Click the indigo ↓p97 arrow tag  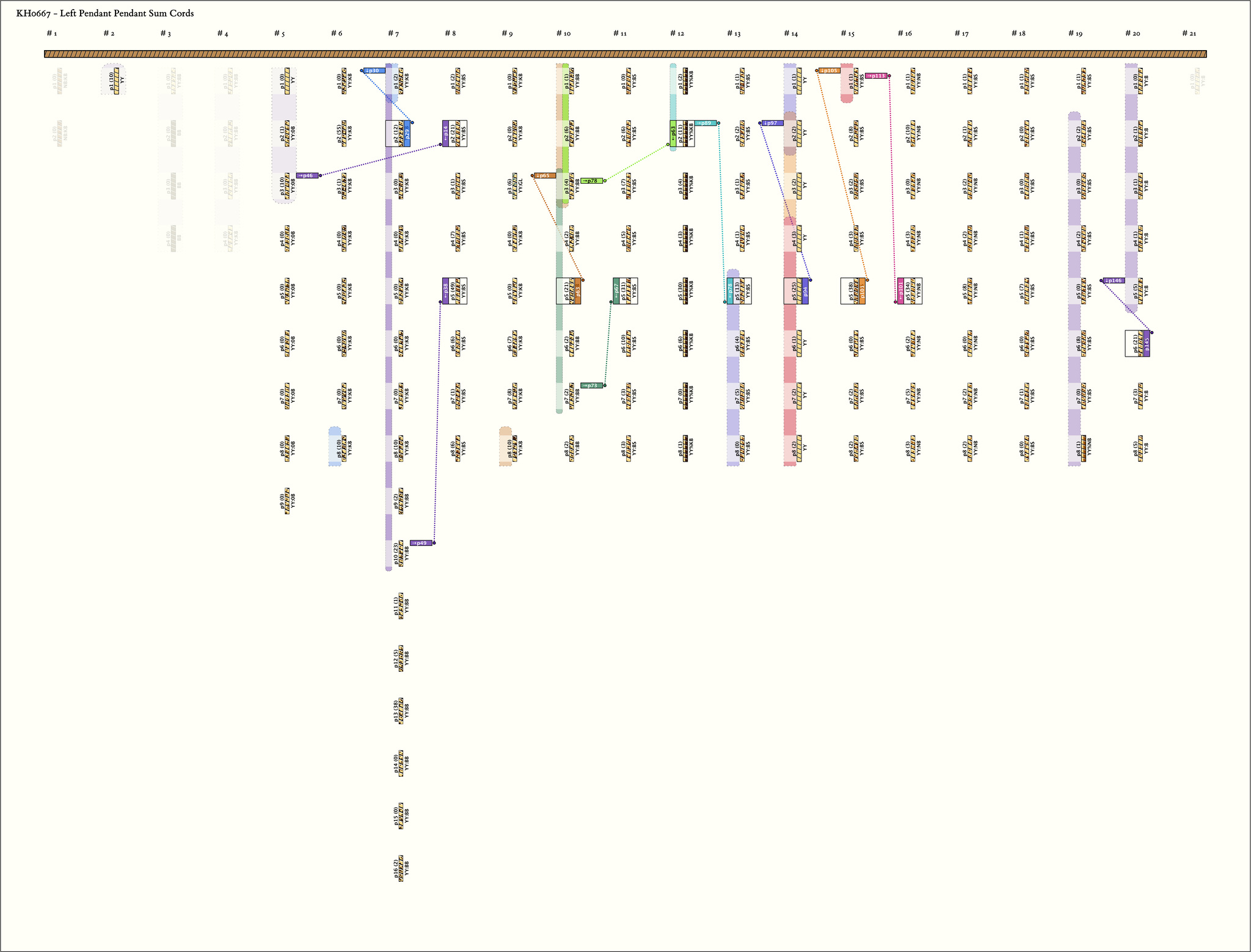coord(772,123)
